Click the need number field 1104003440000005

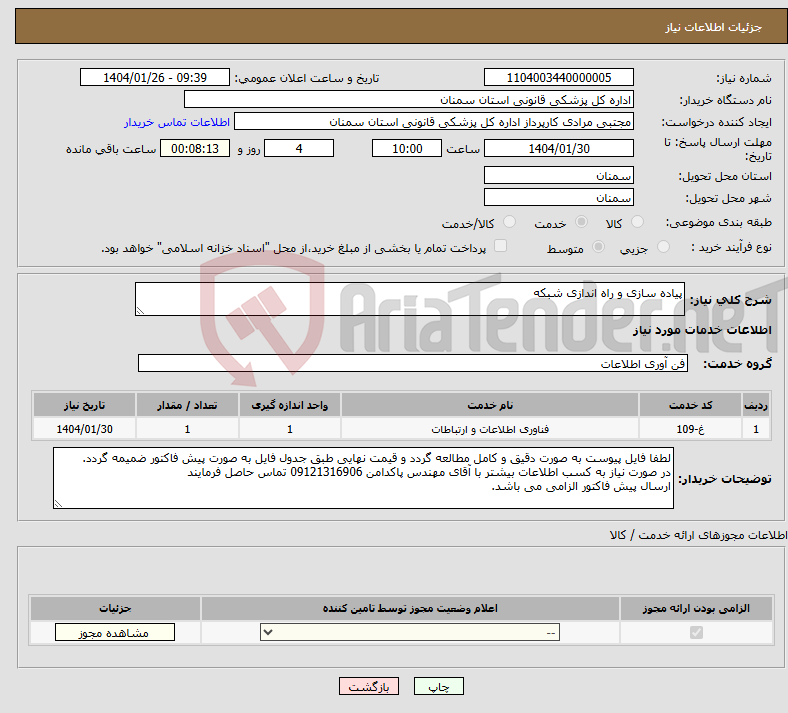558,77
